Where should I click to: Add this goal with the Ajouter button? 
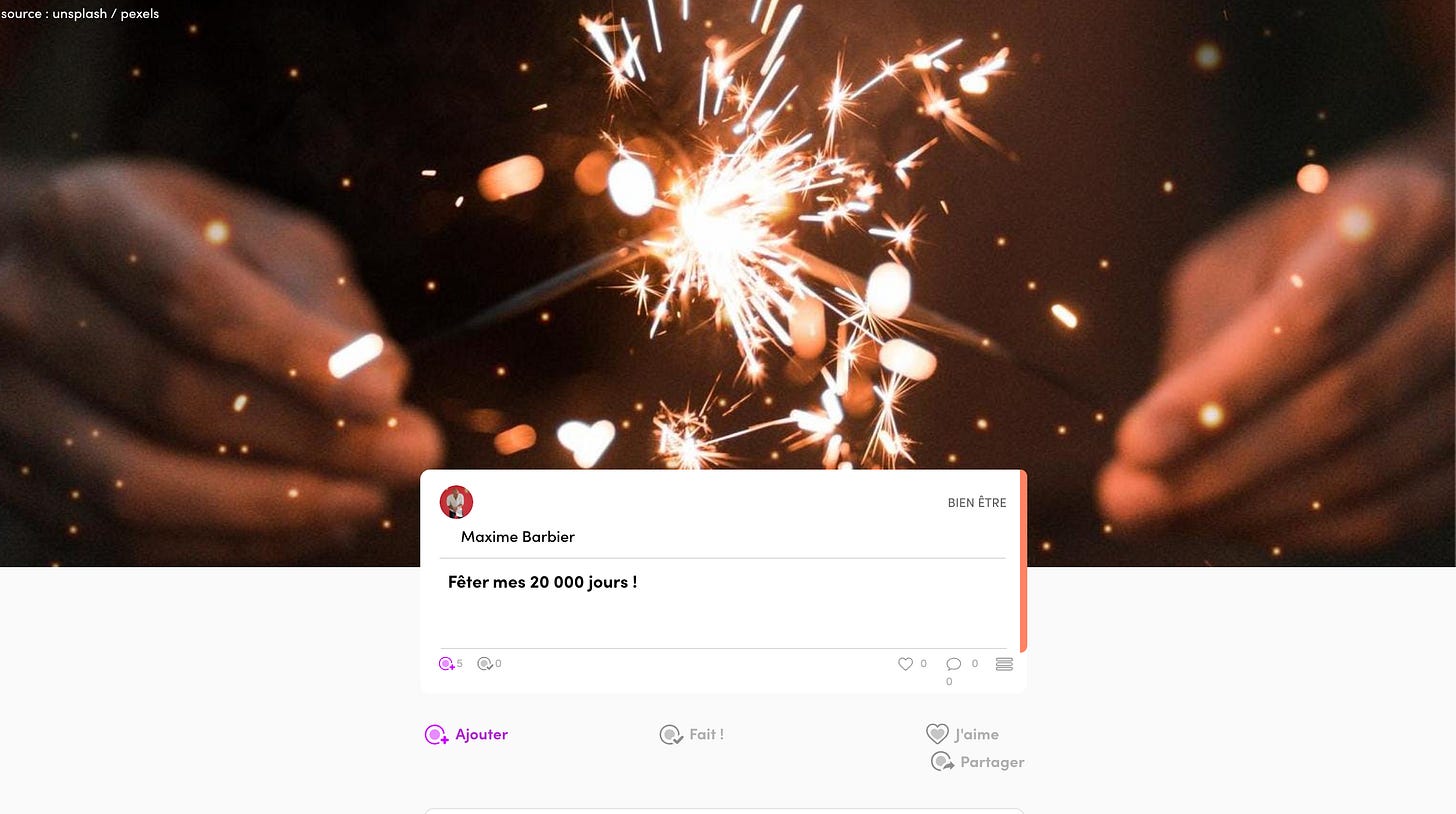tap(466, 735)
